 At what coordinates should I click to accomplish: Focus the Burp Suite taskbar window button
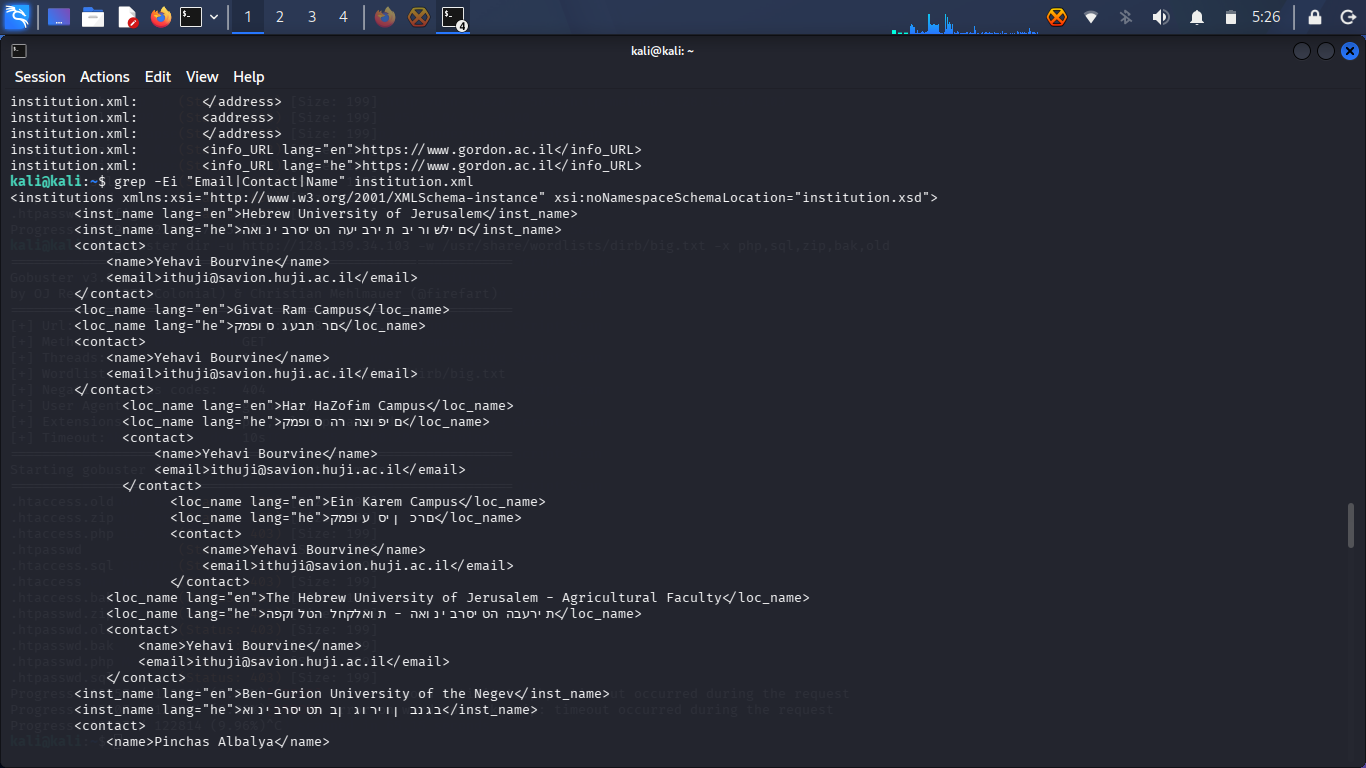coord(419,17)
